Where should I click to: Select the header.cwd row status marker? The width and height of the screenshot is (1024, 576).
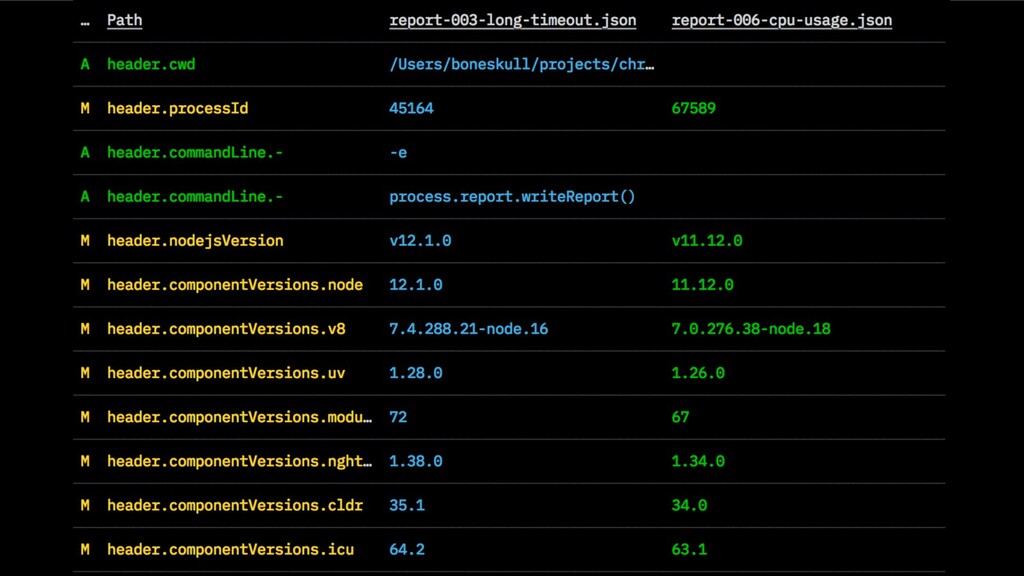[85, 64]
